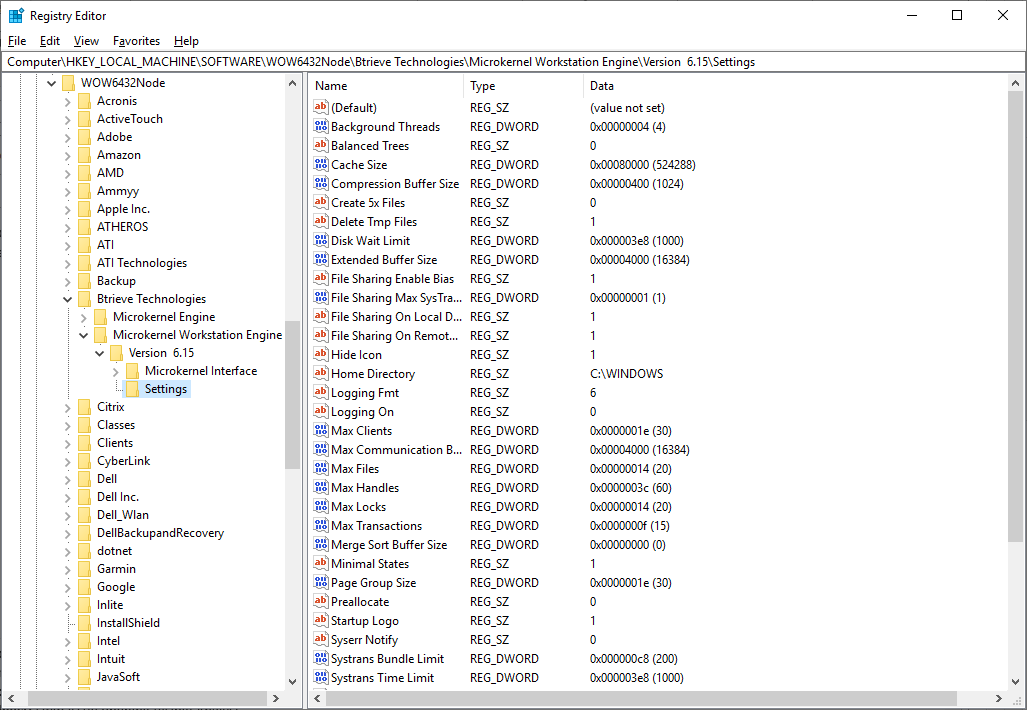The width and height of the screenshot is (1027, 710).
Task: Click the Startup Logo string value icon
Action: tap(320, 620)
